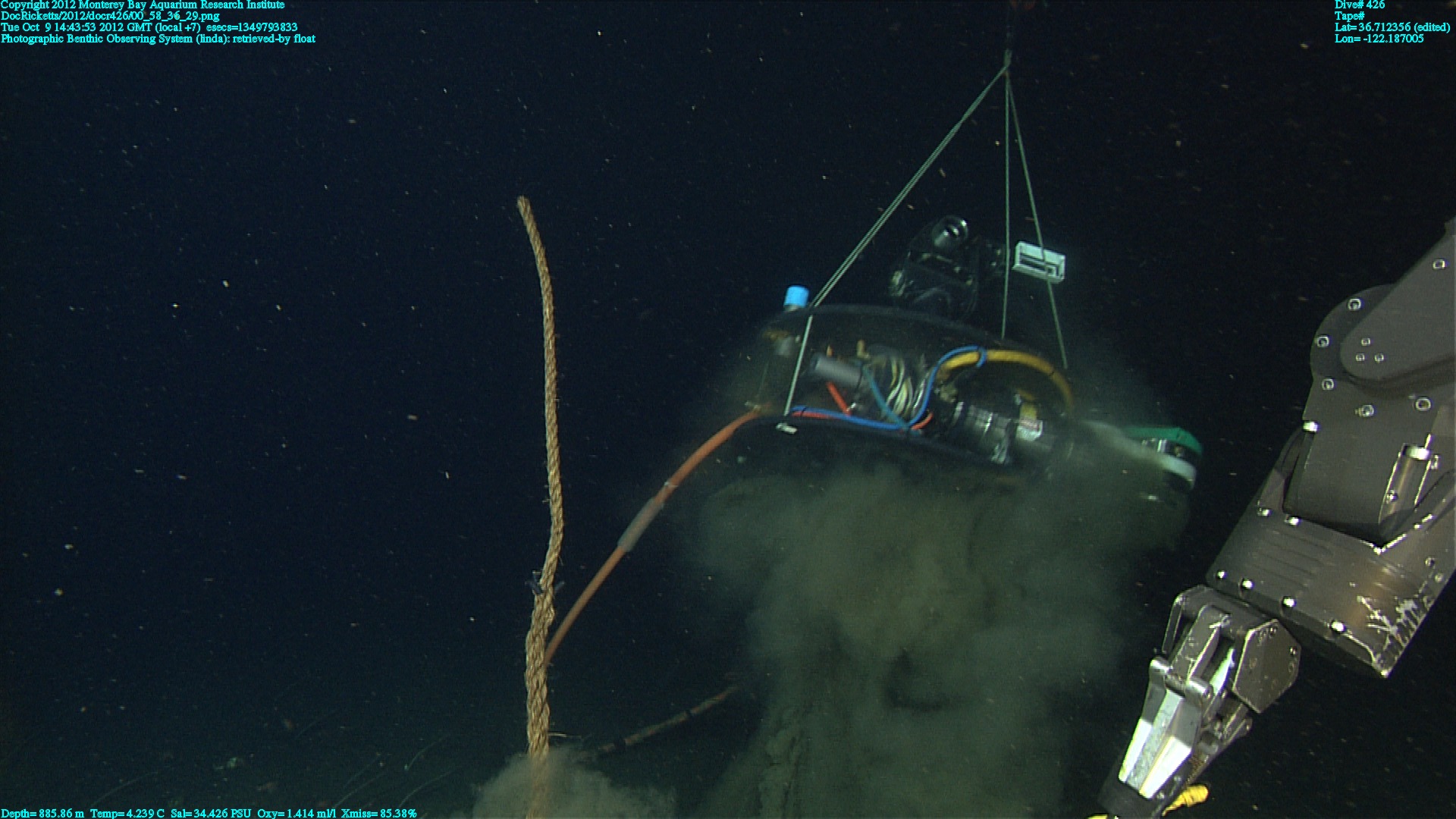Click the MBARI copyright text overlay
This screenshot has height=819, width=1456.
(x=143, y=5)
